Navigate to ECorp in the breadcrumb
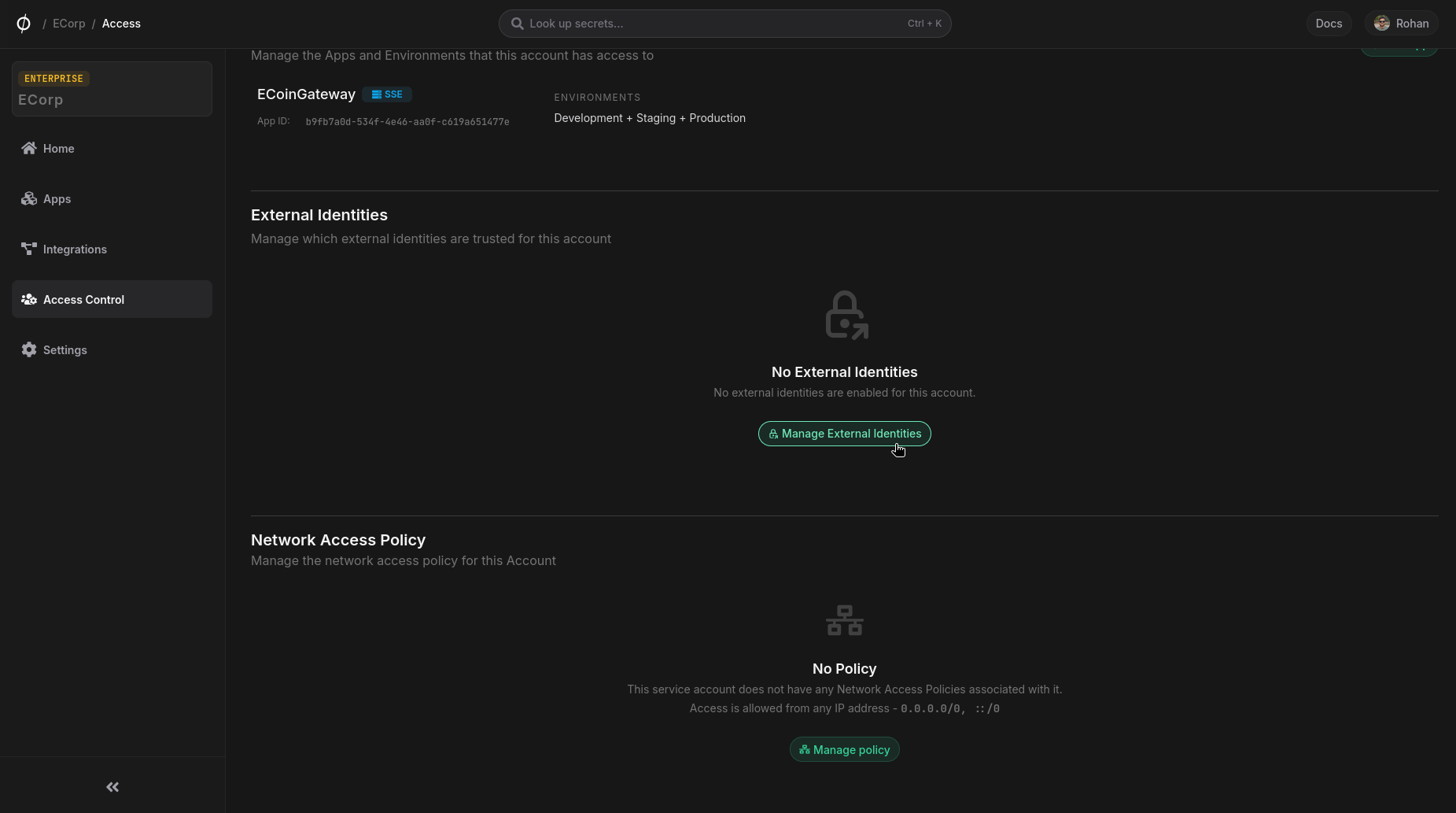Screen dimensions: 1456x813 tap(69, 23)
